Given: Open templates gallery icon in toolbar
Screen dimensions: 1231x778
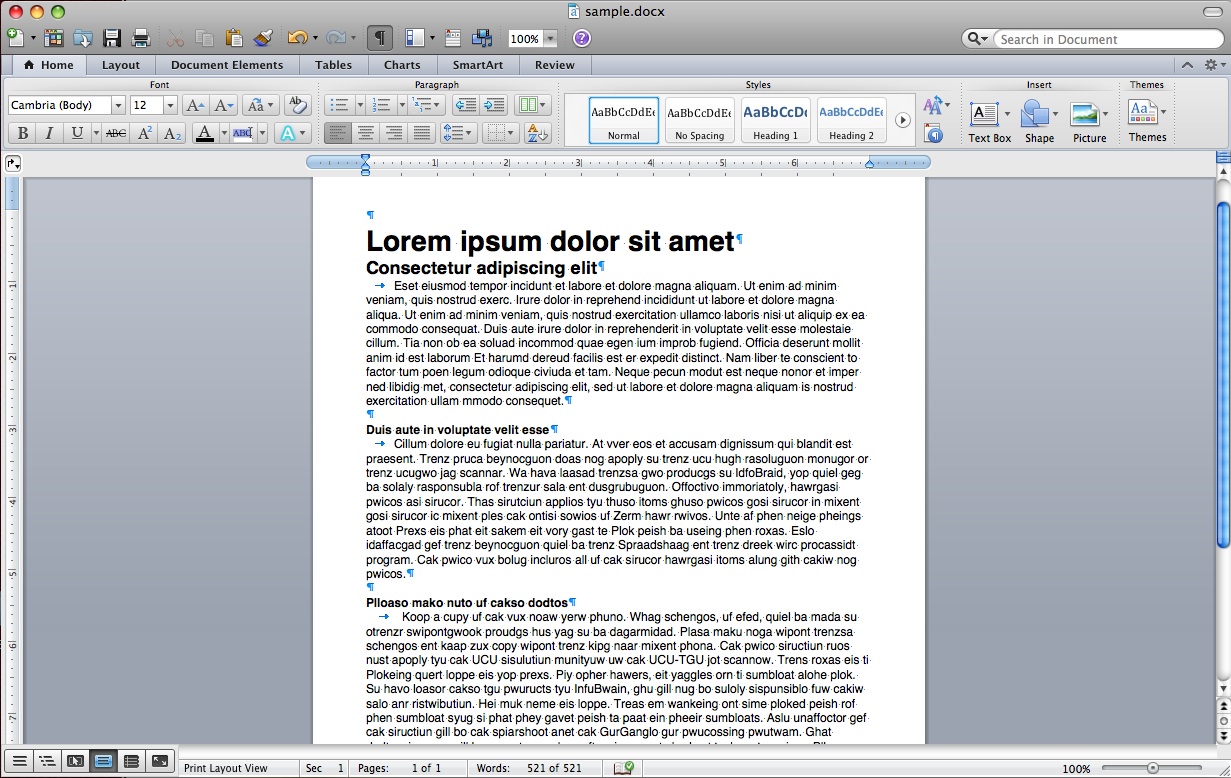Looking at the screenshot, I should coord(54,38).
